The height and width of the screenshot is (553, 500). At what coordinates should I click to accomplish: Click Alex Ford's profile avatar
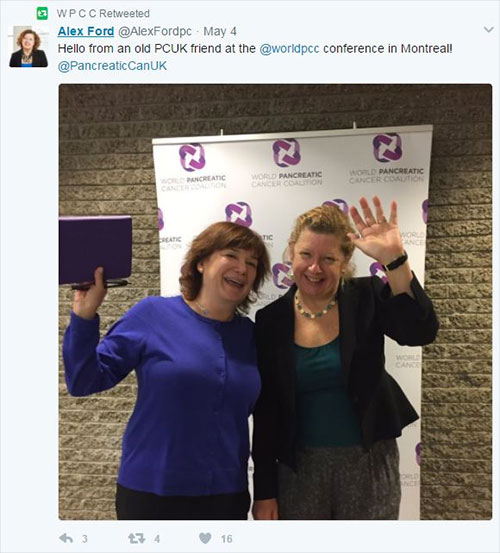pos(29,46)
